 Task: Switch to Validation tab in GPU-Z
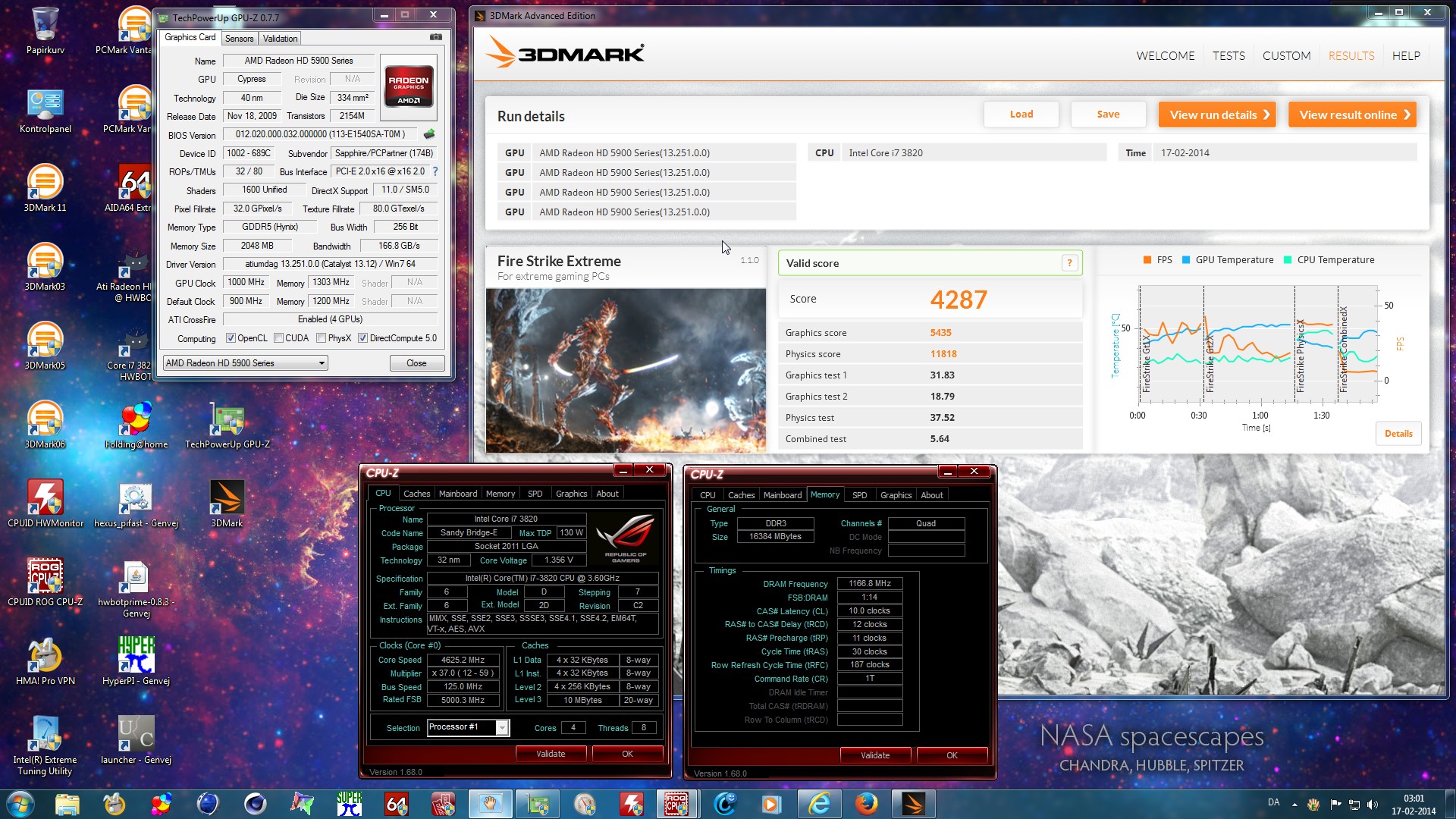click(281, 39)
